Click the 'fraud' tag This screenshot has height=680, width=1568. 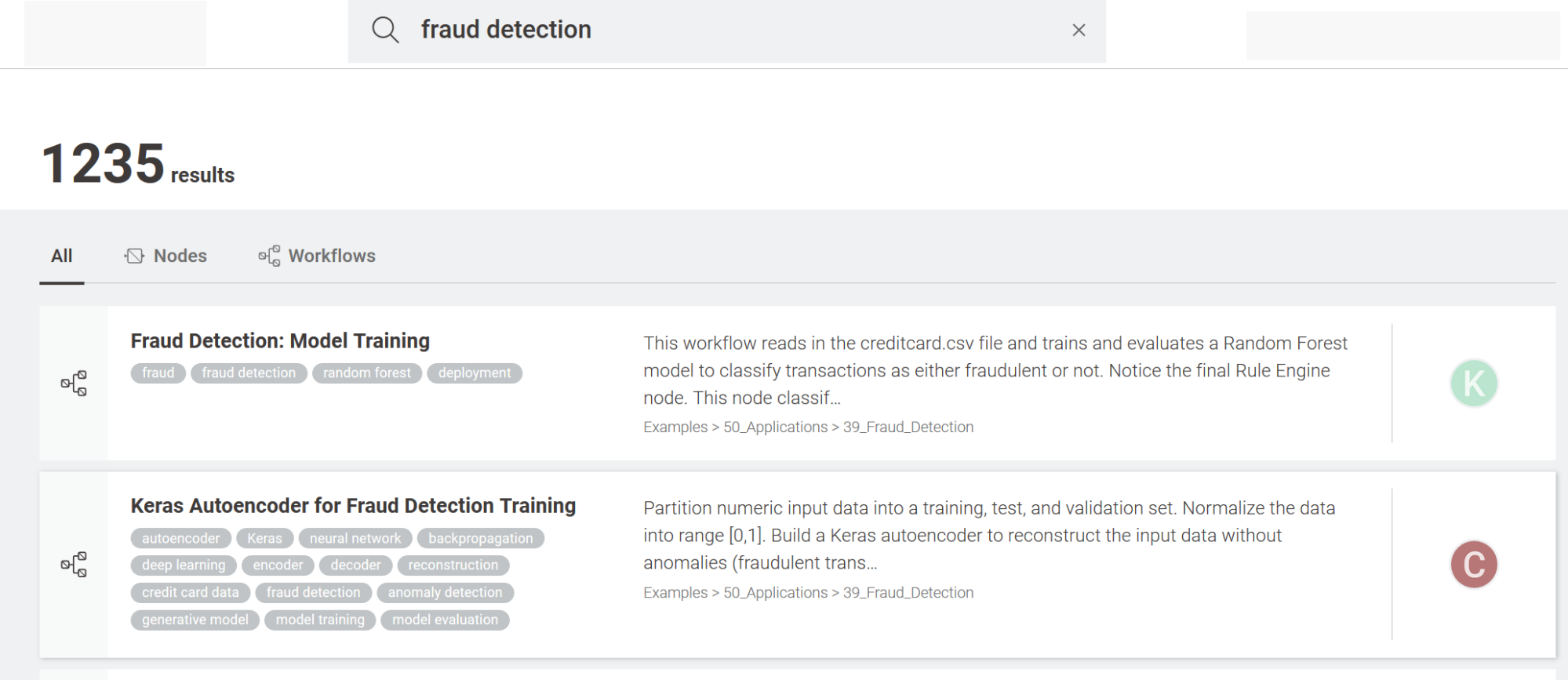(x=158, y=373)
